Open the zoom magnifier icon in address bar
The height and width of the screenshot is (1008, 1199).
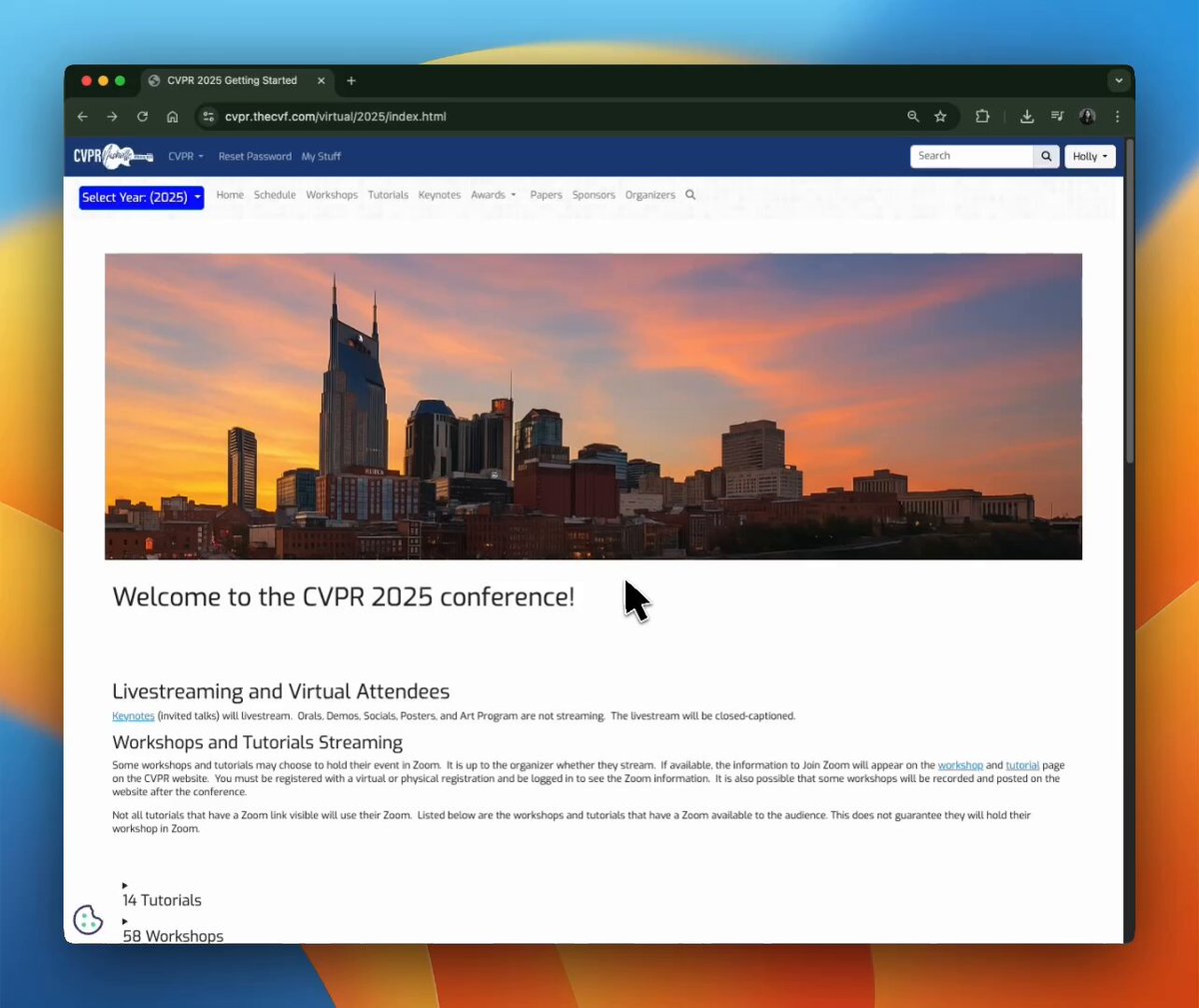tap(913, 117)
